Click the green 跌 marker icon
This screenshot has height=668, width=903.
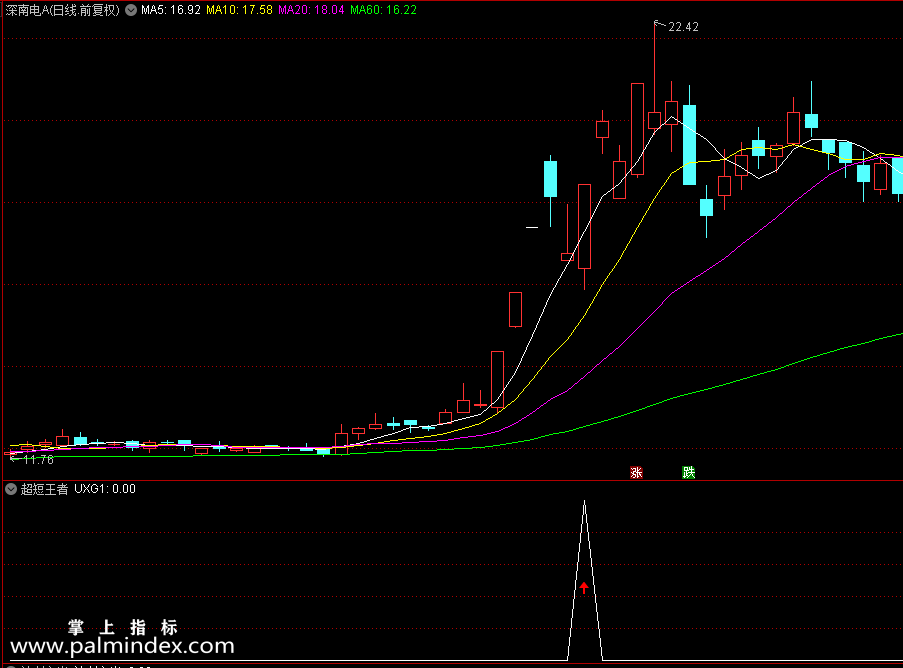tap(689, 473)
